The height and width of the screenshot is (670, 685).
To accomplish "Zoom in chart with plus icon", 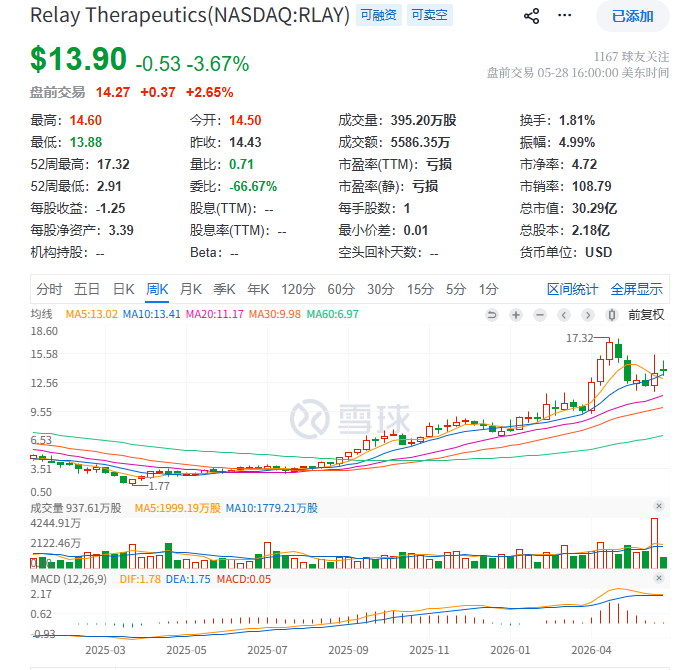I will click(x=516, y=315).
